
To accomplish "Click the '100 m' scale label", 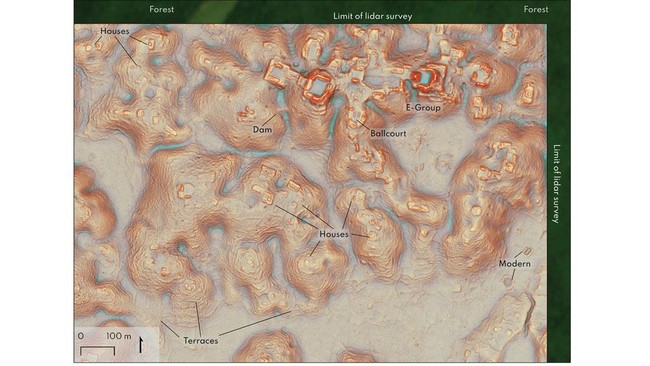I will click(x=119, y=336).
